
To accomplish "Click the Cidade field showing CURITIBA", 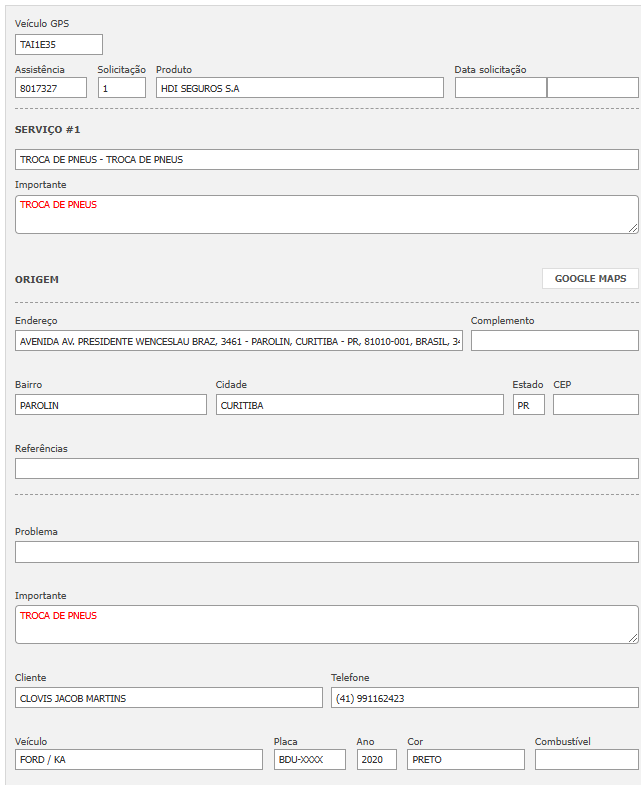I will point(359,405).
